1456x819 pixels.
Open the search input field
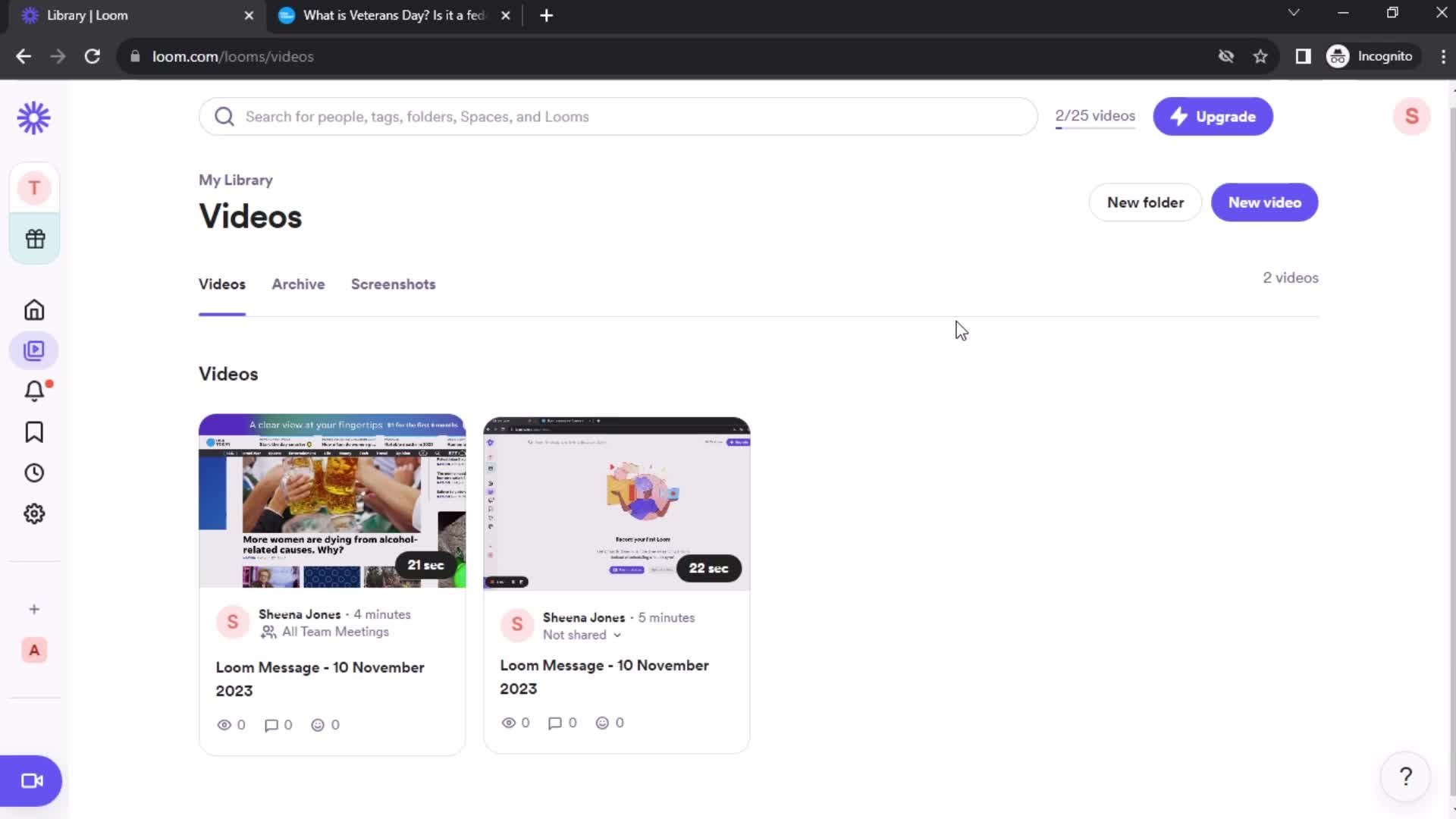tap(618, 116)
